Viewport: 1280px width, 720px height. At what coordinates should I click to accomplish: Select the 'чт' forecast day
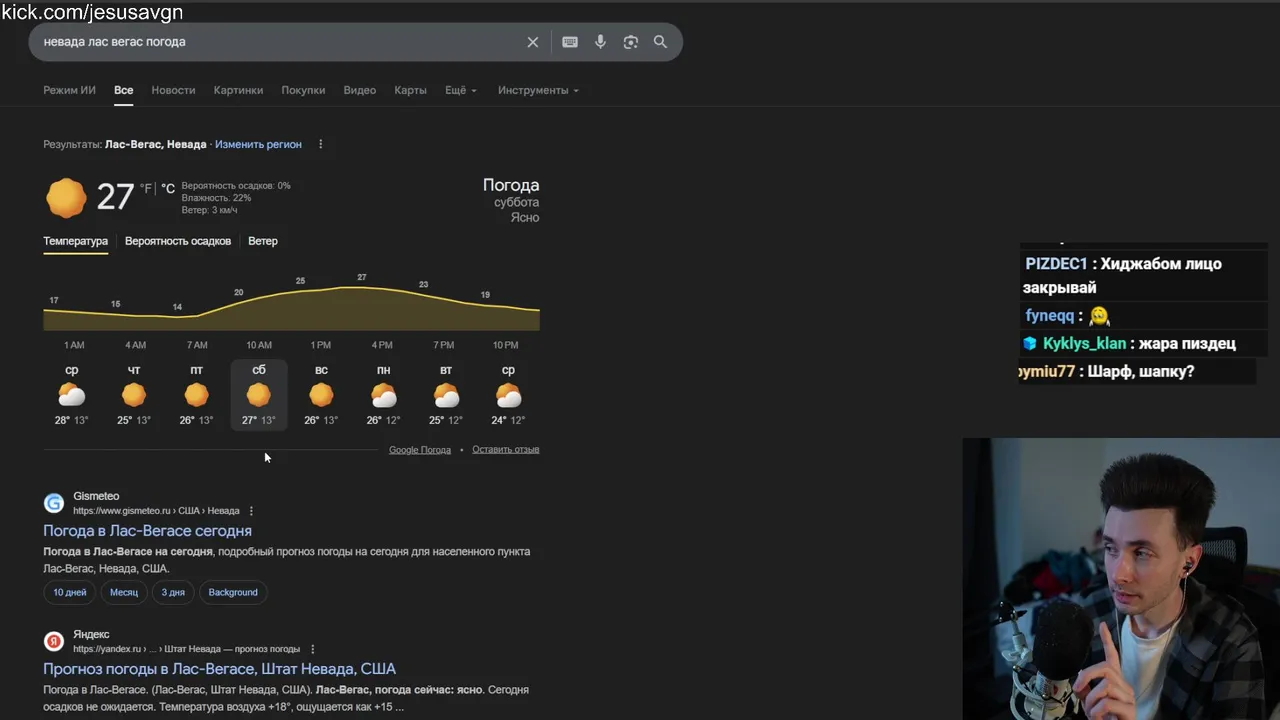[x=134, y=395]
